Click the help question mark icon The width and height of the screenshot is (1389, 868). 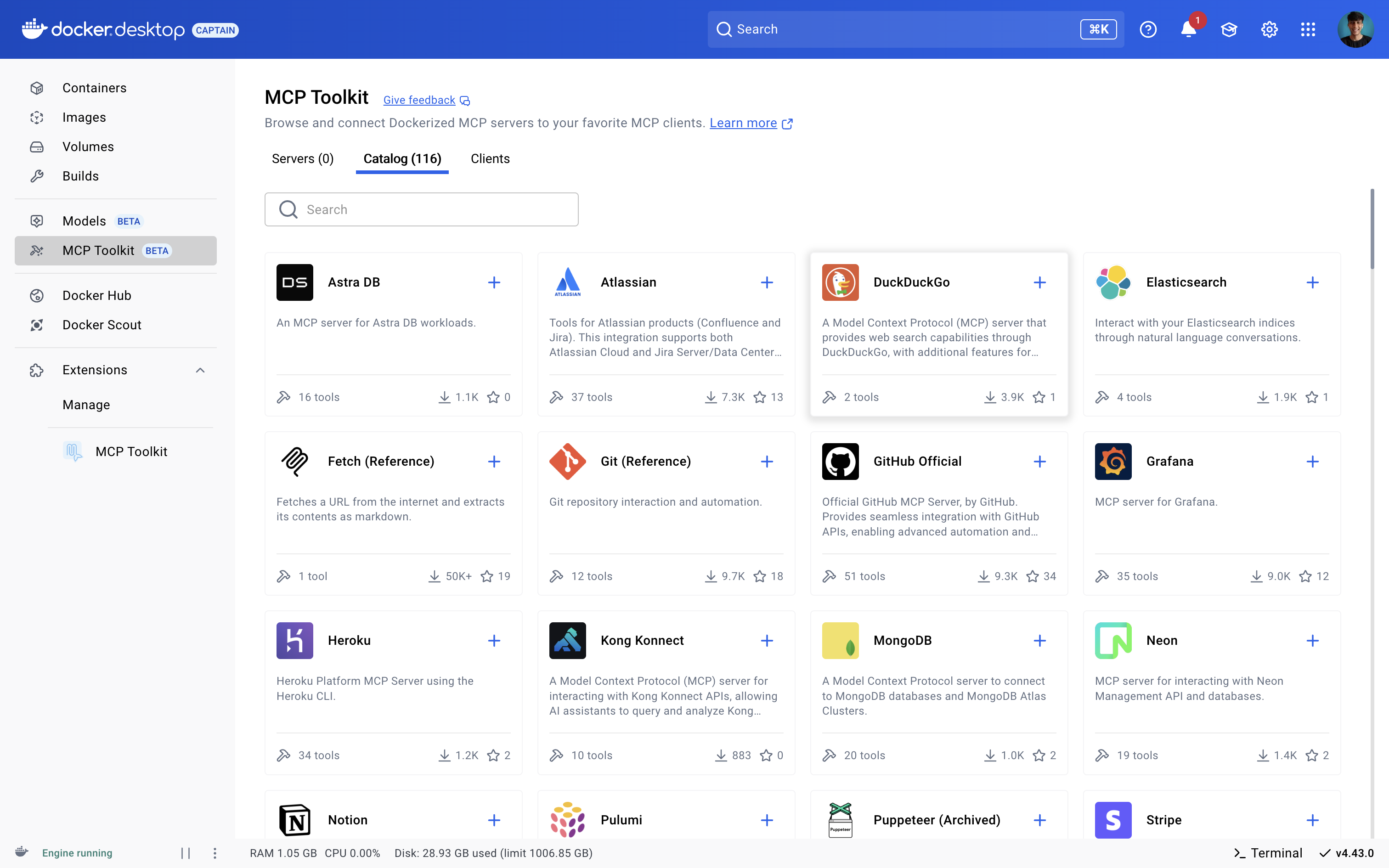[x=1148, y=29]
